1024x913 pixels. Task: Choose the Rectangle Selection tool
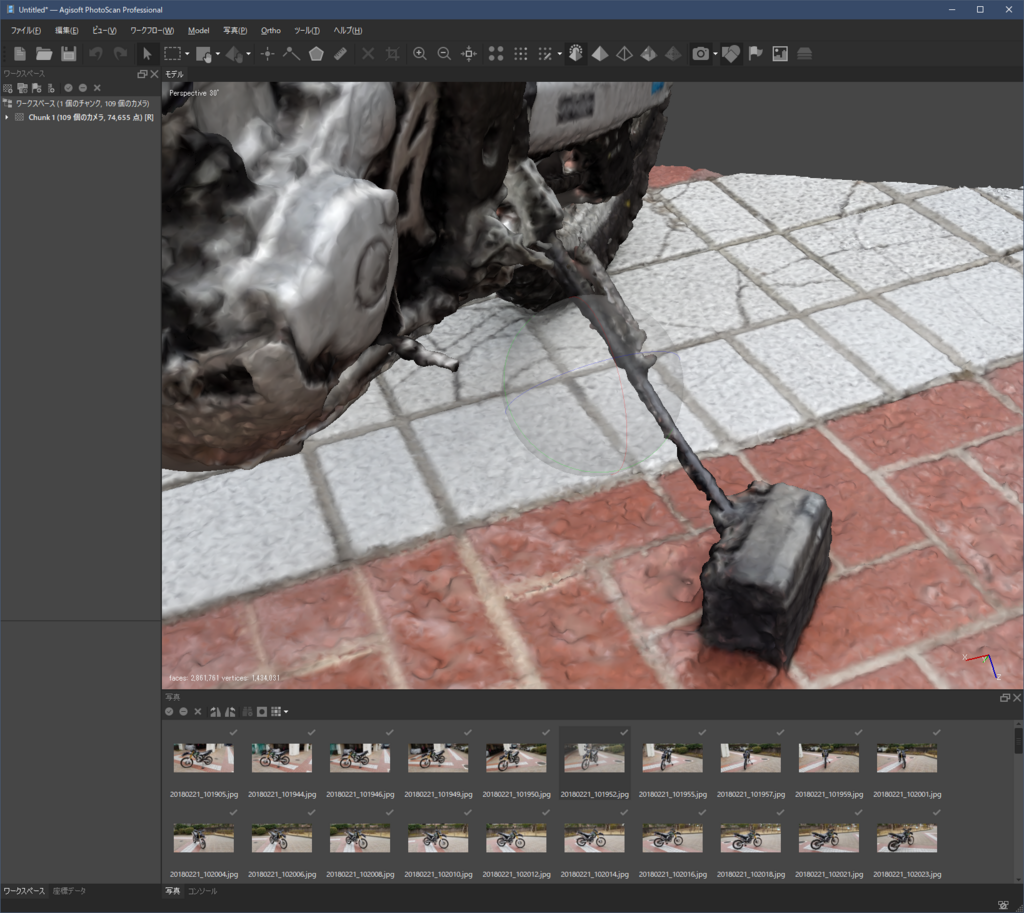[172, 54]
